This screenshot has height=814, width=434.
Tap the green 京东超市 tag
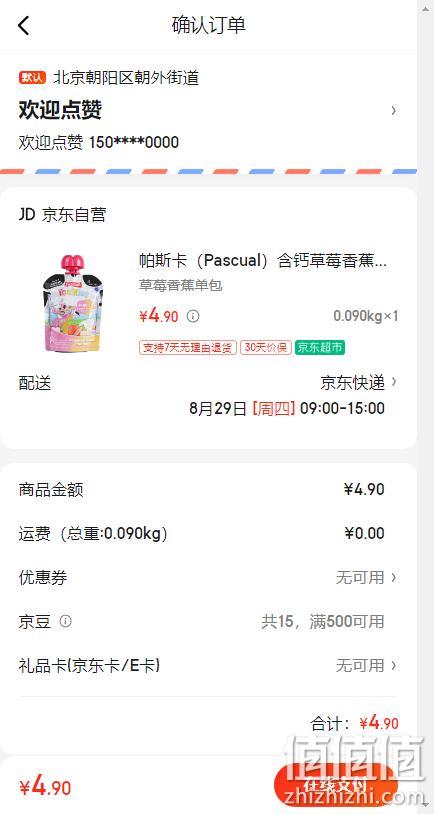tap(320, 347)
